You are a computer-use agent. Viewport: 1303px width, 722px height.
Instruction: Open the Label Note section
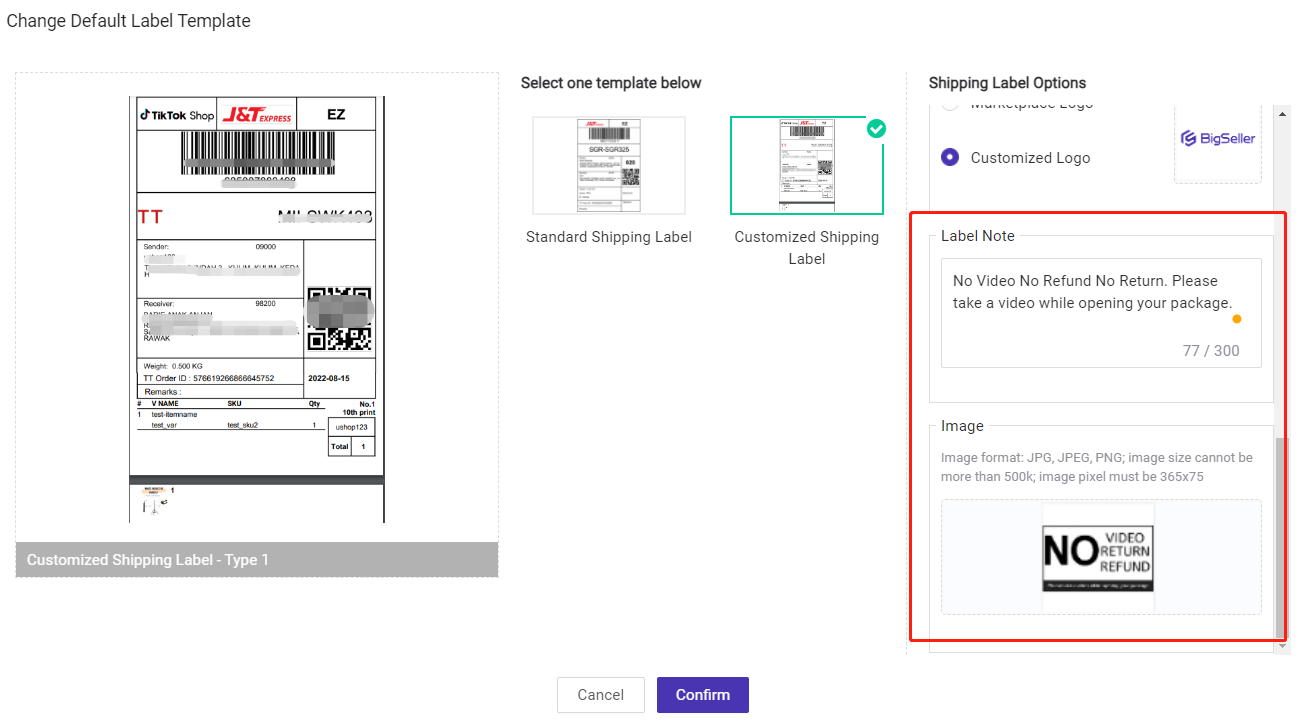coord(977,235)
